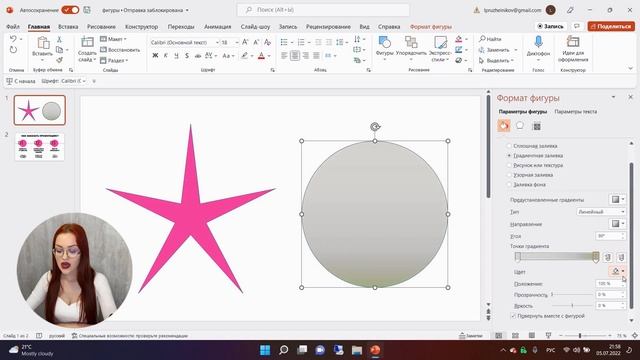640x360 pixels.
Task: Switch to Shape Format (Формат фигуры) tab
Action: click(431, 27)
